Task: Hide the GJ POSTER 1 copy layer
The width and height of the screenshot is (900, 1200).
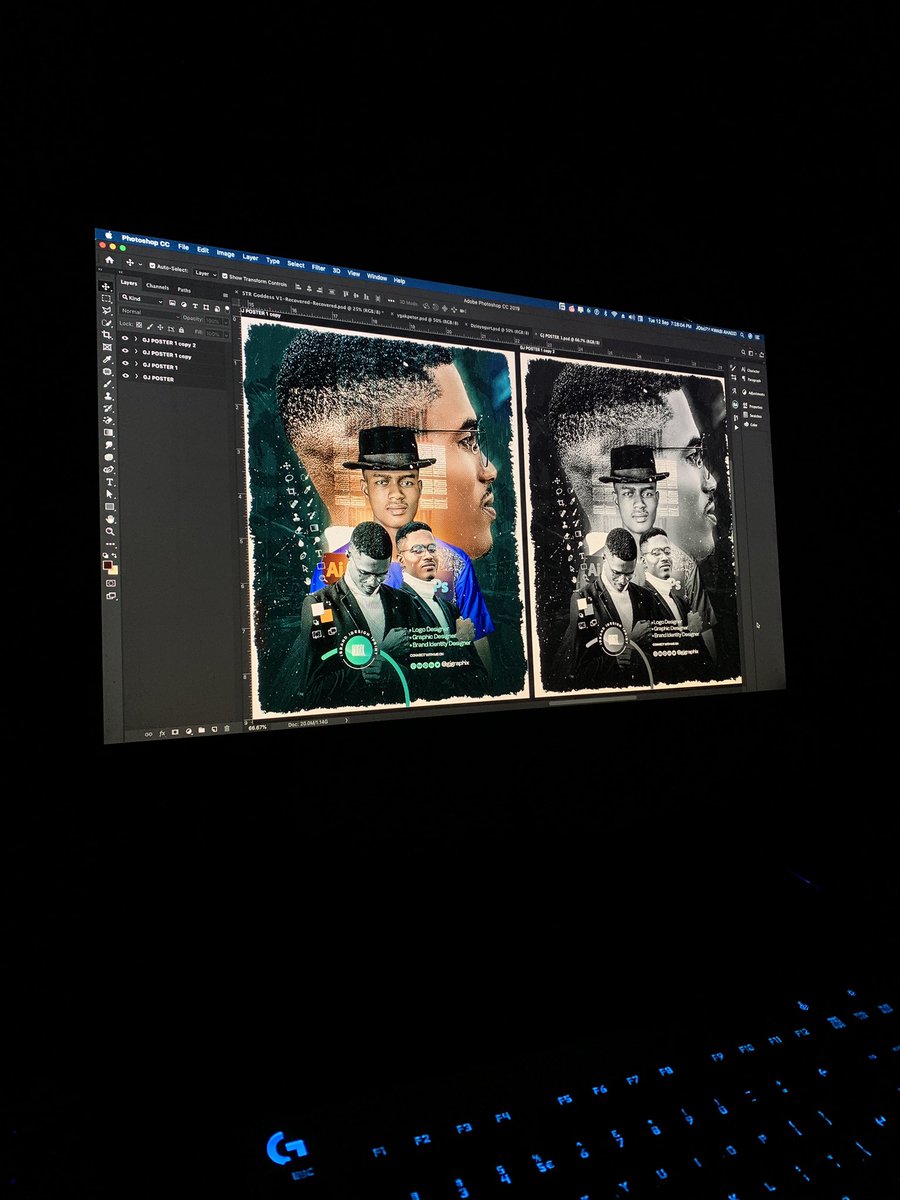Action: (x=125, y=351)
